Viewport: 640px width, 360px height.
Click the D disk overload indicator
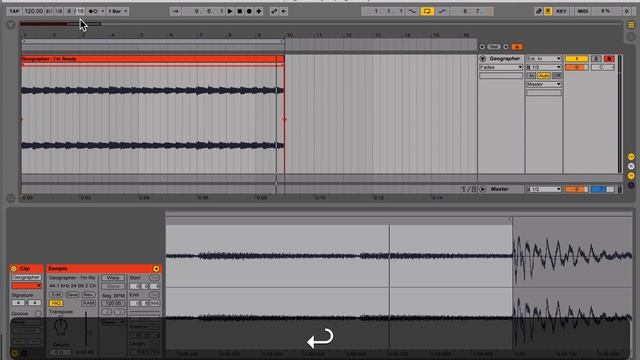[x=627, y=11]
